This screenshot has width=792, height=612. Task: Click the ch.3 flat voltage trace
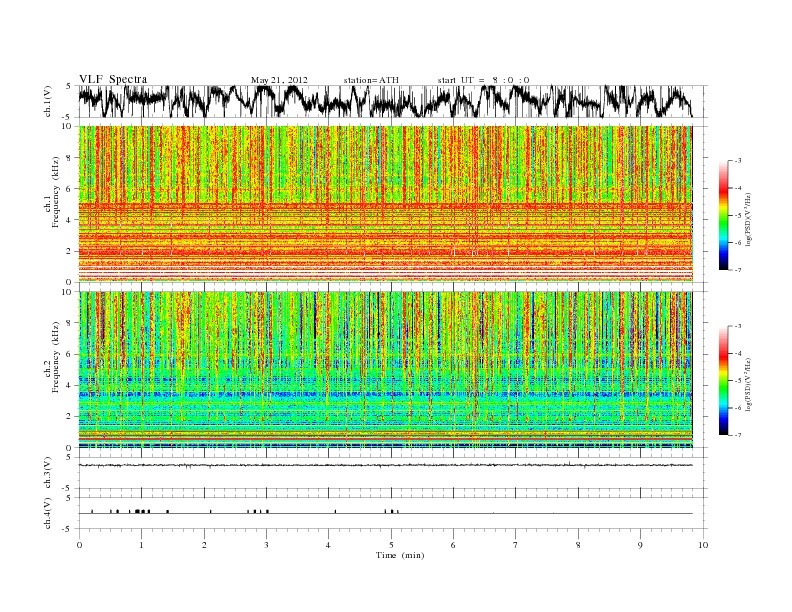(x=385, y=465)
